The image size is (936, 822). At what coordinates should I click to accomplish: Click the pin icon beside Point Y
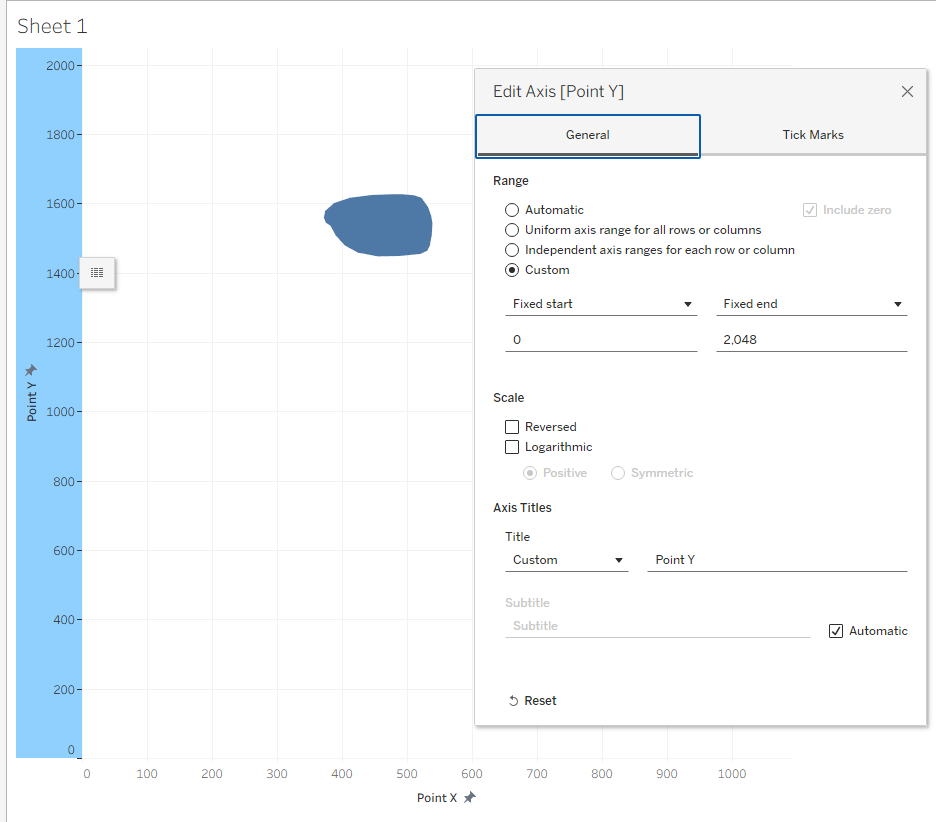(31, 370)
